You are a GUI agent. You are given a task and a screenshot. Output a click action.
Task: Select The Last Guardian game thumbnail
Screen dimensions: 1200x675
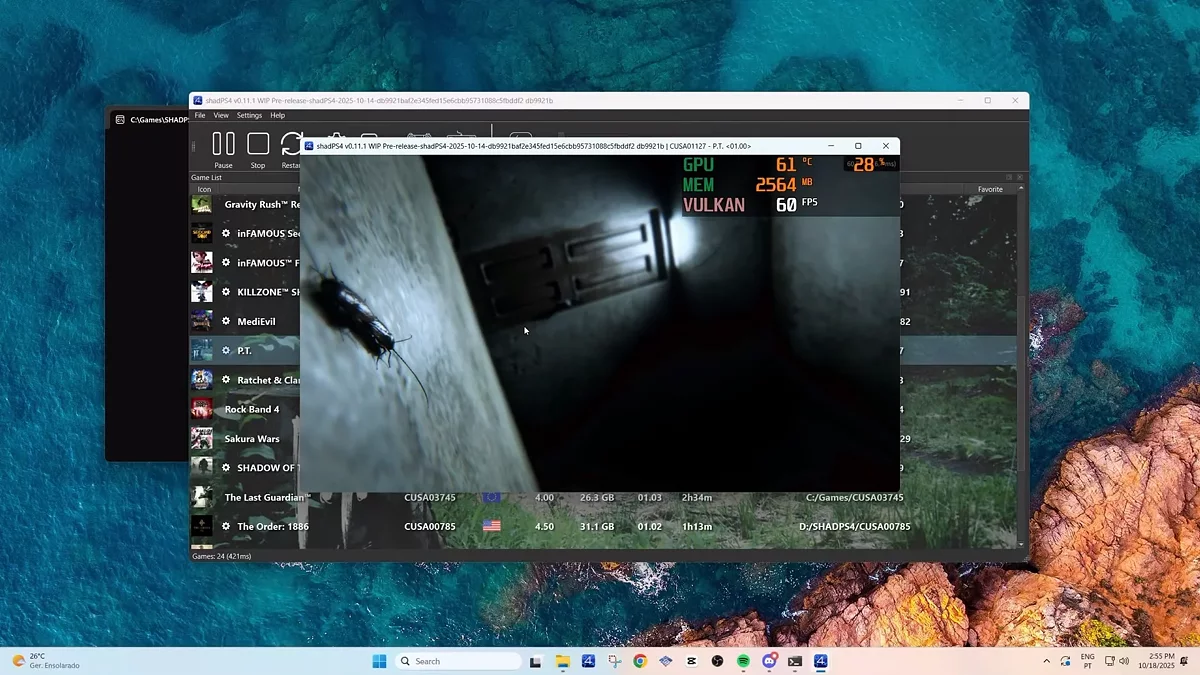pyautogui.click(x=202, y=497)
